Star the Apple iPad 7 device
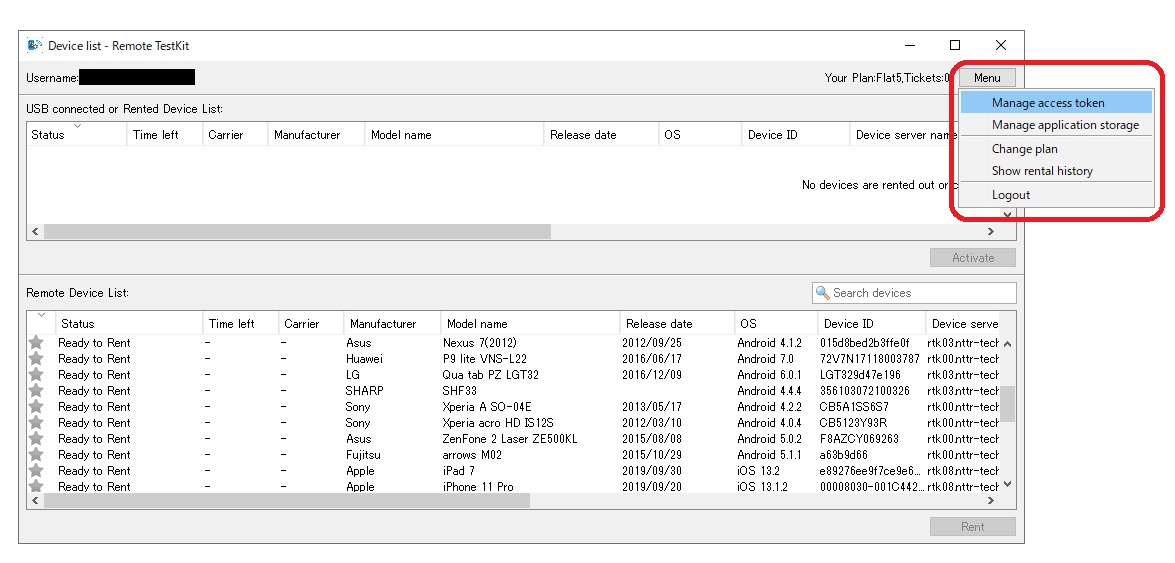Screen dimensions: 1175x563 pos(36,471)
